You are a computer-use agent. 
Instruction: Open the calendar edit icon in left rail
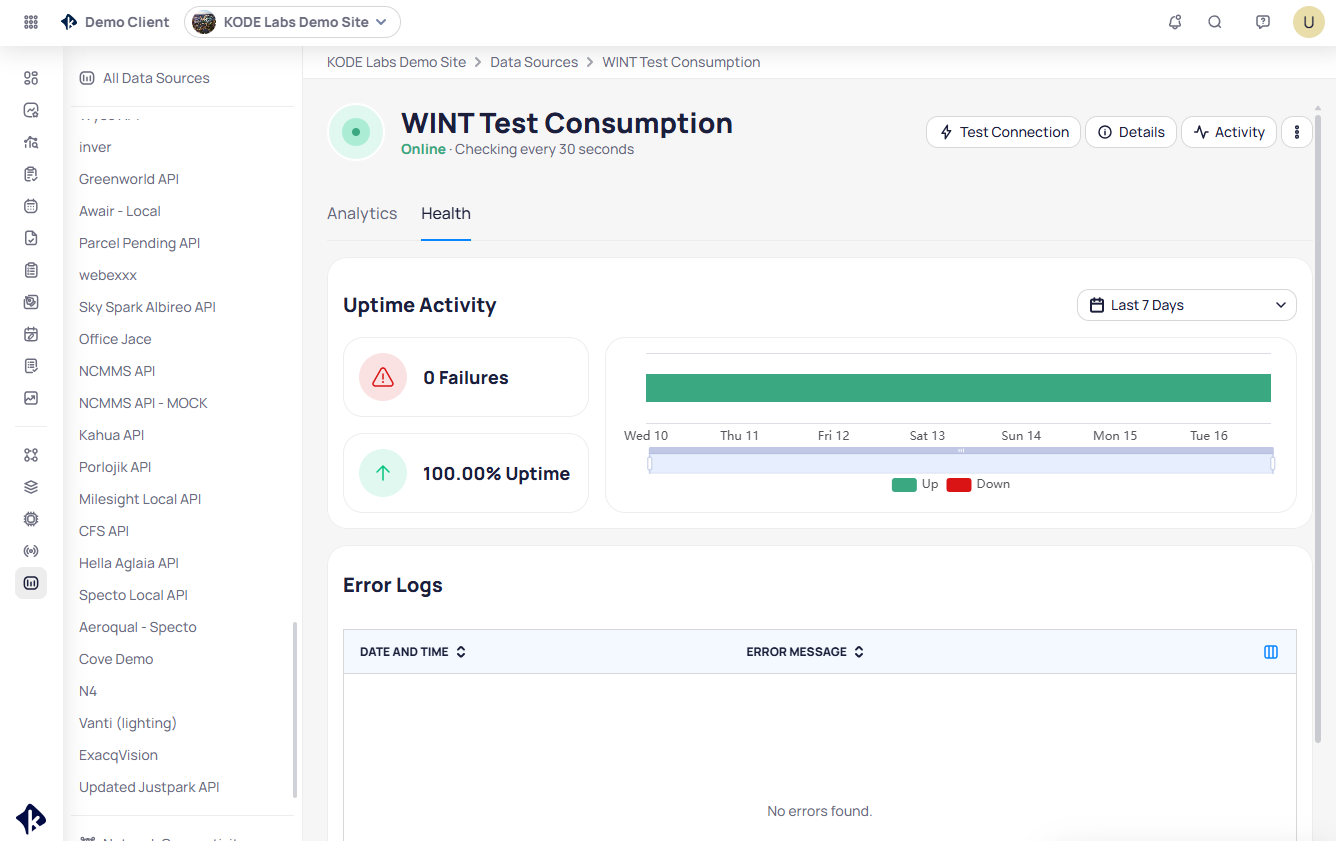tap(31, 334)
